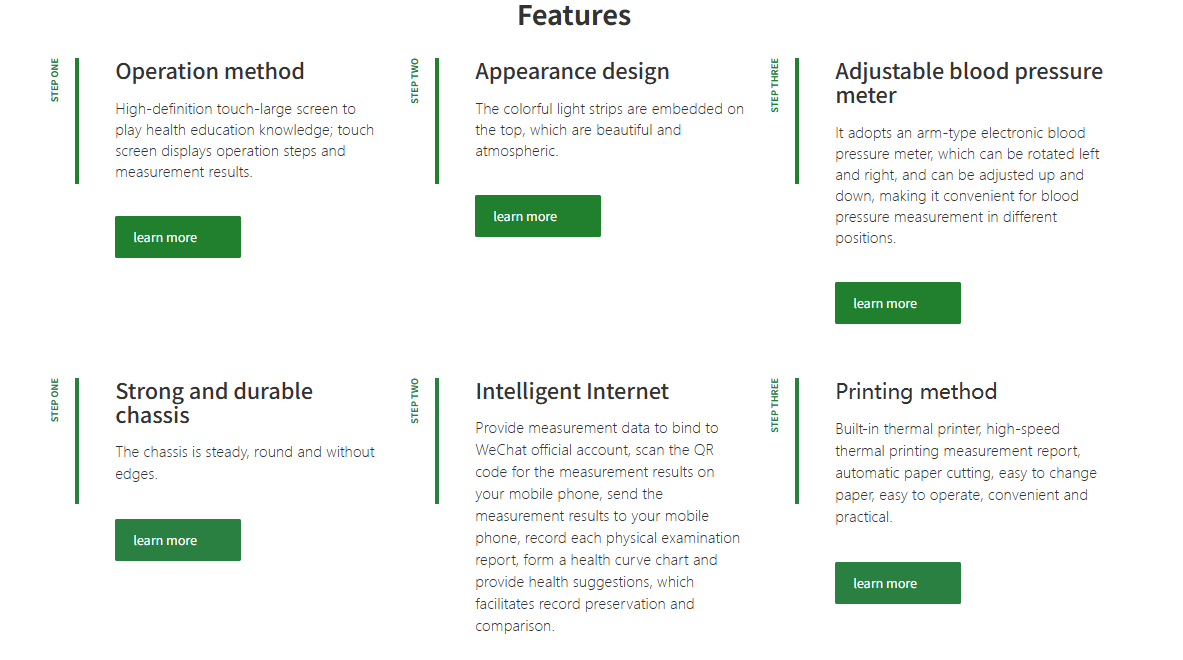Click the Intelligent Internet heading
The image size is (1183, 660).
tap(572, 391)
